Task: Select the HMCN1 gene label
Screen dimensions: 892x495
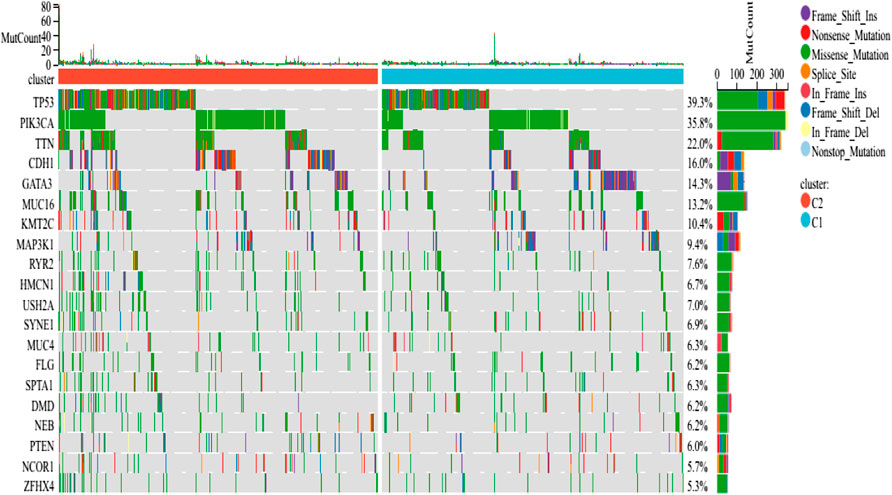Action: point(38,284)
